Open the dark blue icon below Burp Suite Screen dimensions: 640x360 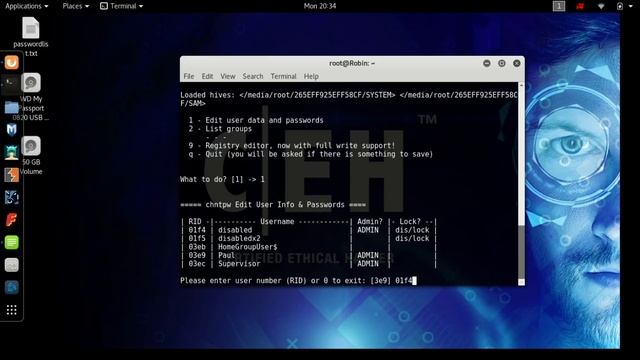click(11, 198)
